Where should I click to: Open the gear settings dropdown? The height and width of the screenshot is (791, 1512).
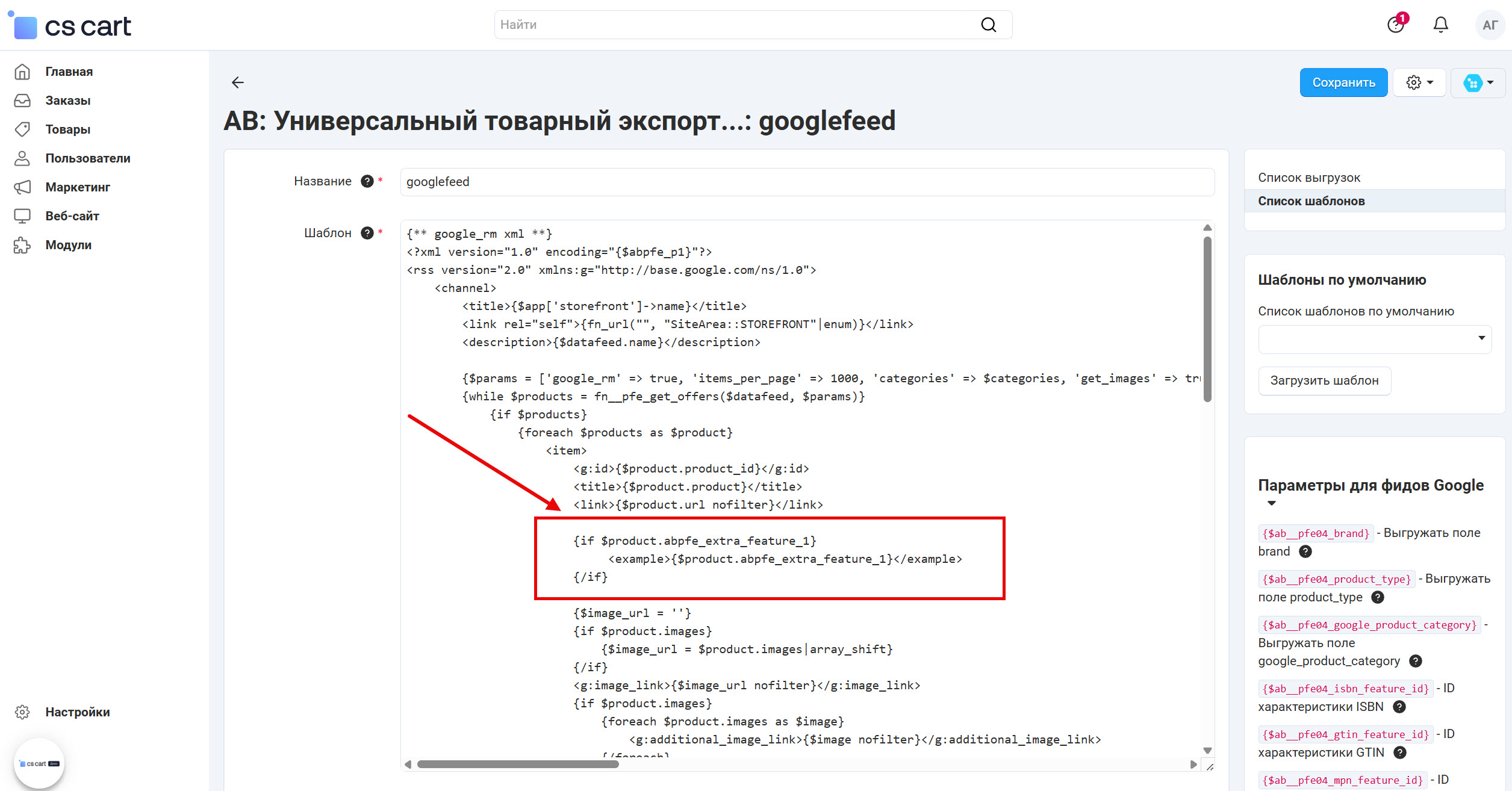(1420, 82)
